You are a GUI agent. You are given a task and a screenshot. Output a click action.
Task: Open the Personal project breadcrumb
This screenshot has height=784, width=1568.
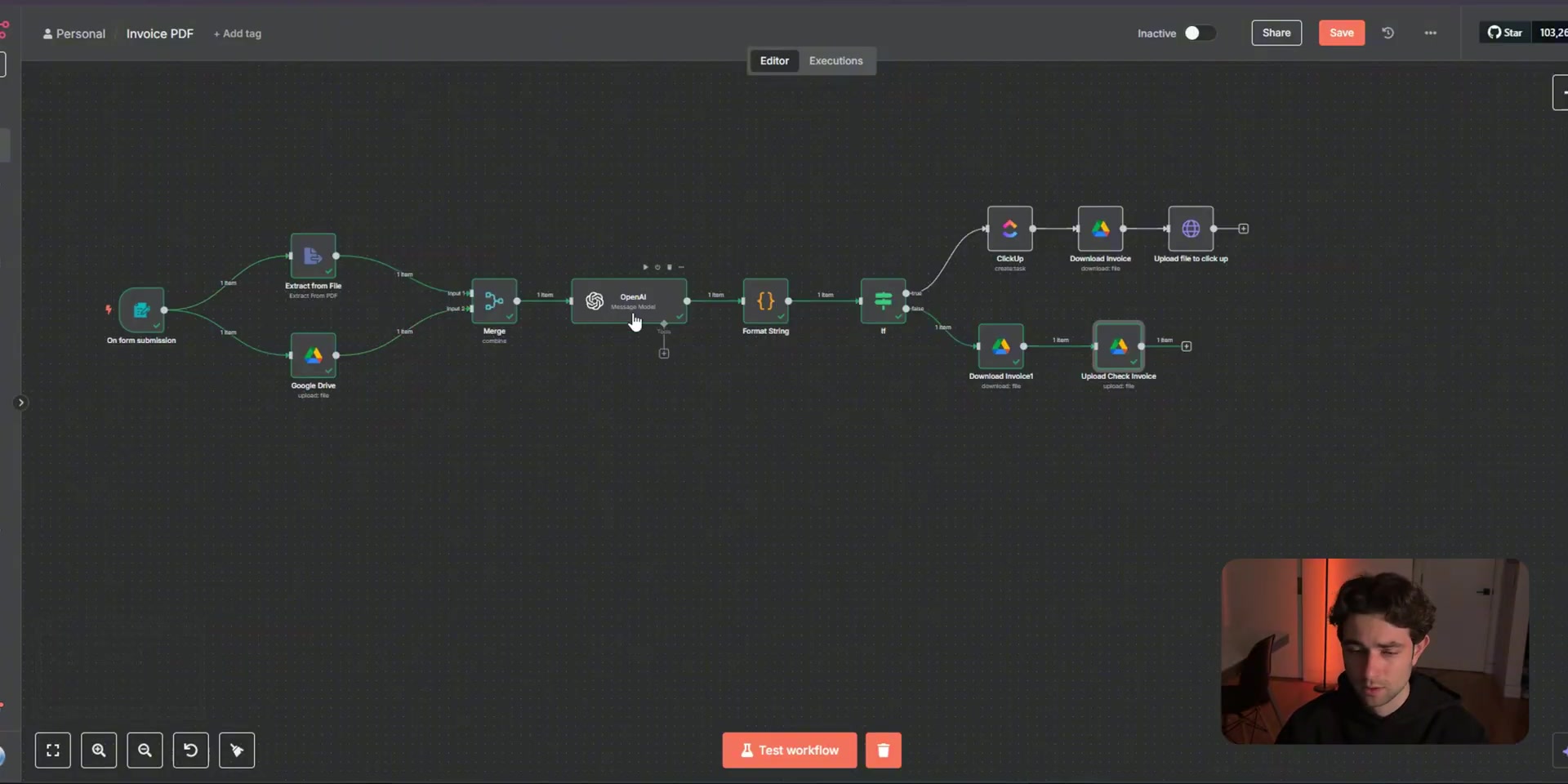[x=74, y=33]
